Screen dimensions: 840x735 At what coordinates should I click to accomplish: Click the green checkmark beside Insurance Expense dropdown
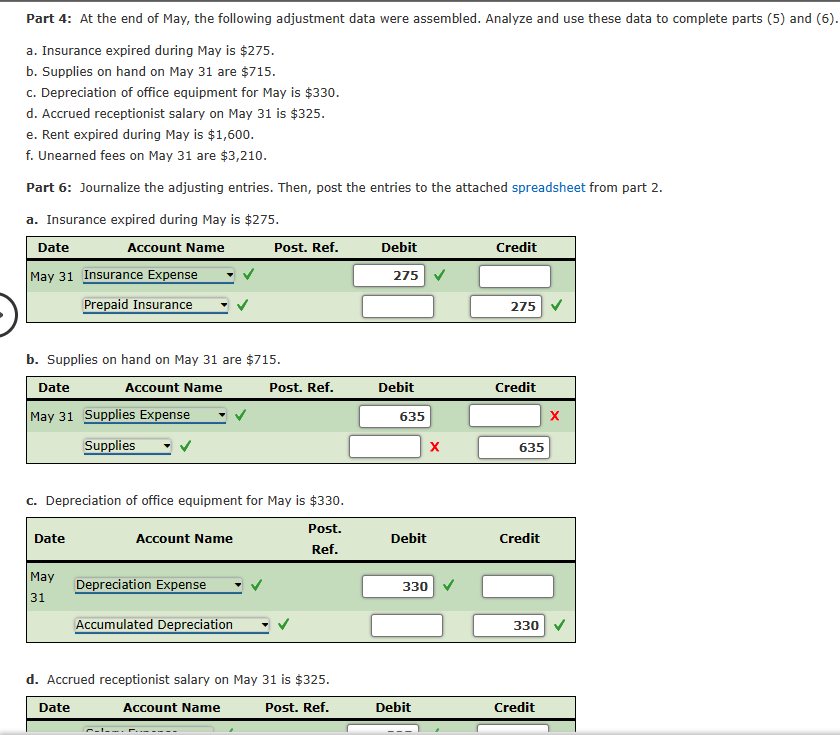click(x=247, y=274)
